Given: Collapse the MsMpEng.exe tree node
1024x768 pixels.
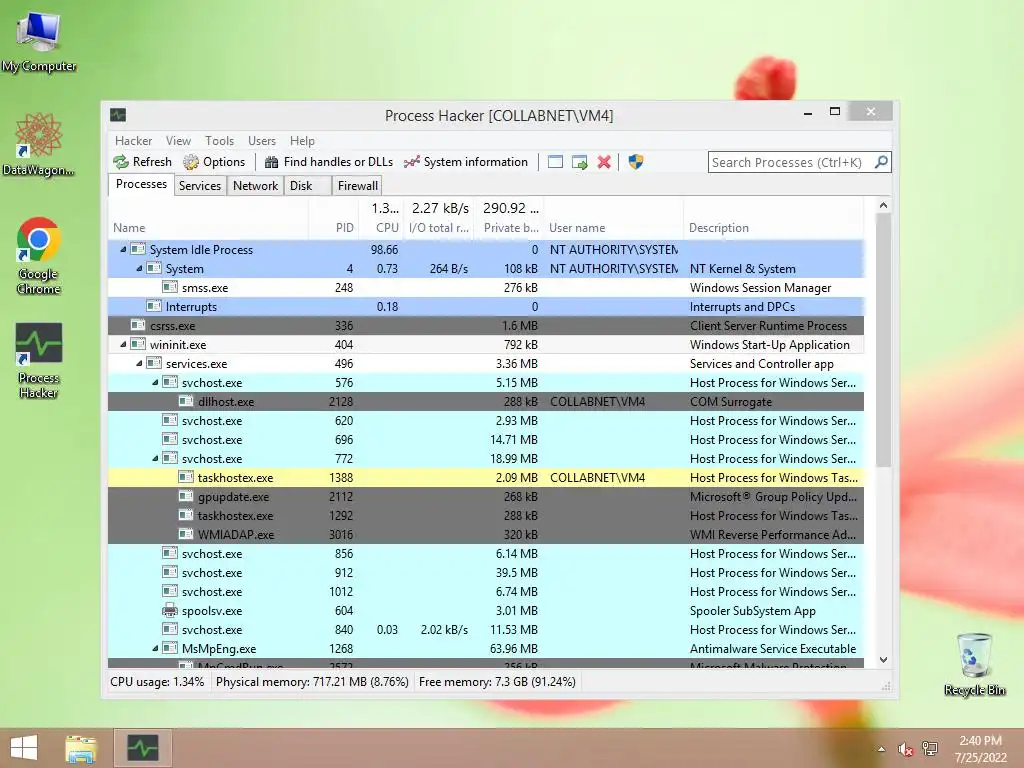Looking at the screenshot, I should tap(155, 648).
